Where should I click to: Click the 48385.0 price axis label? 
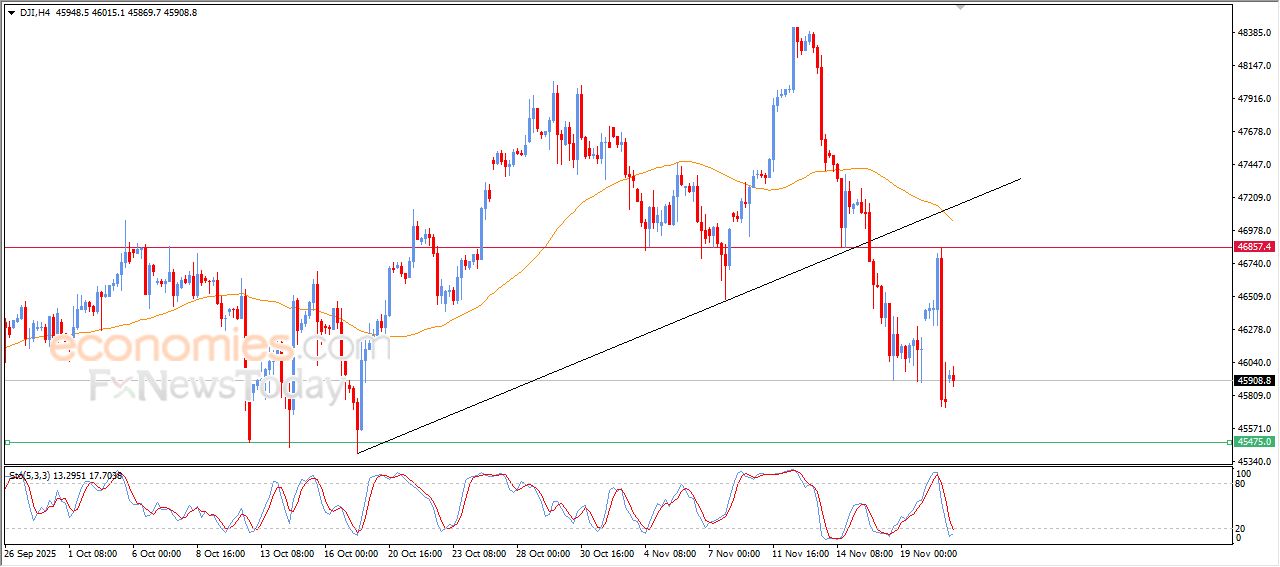pyautogui.click(x=1253, y=33)
